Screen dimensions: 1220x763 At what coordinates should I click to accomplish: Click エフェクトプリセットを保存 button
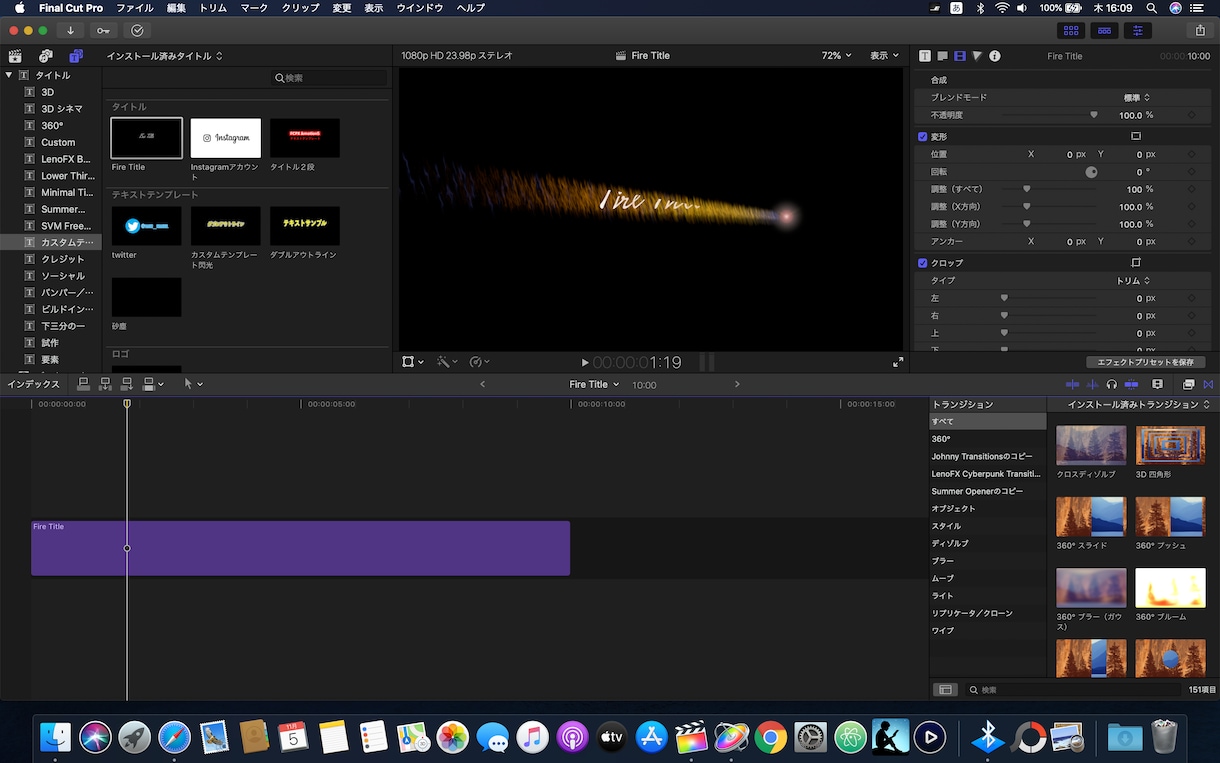(1146, 362)
